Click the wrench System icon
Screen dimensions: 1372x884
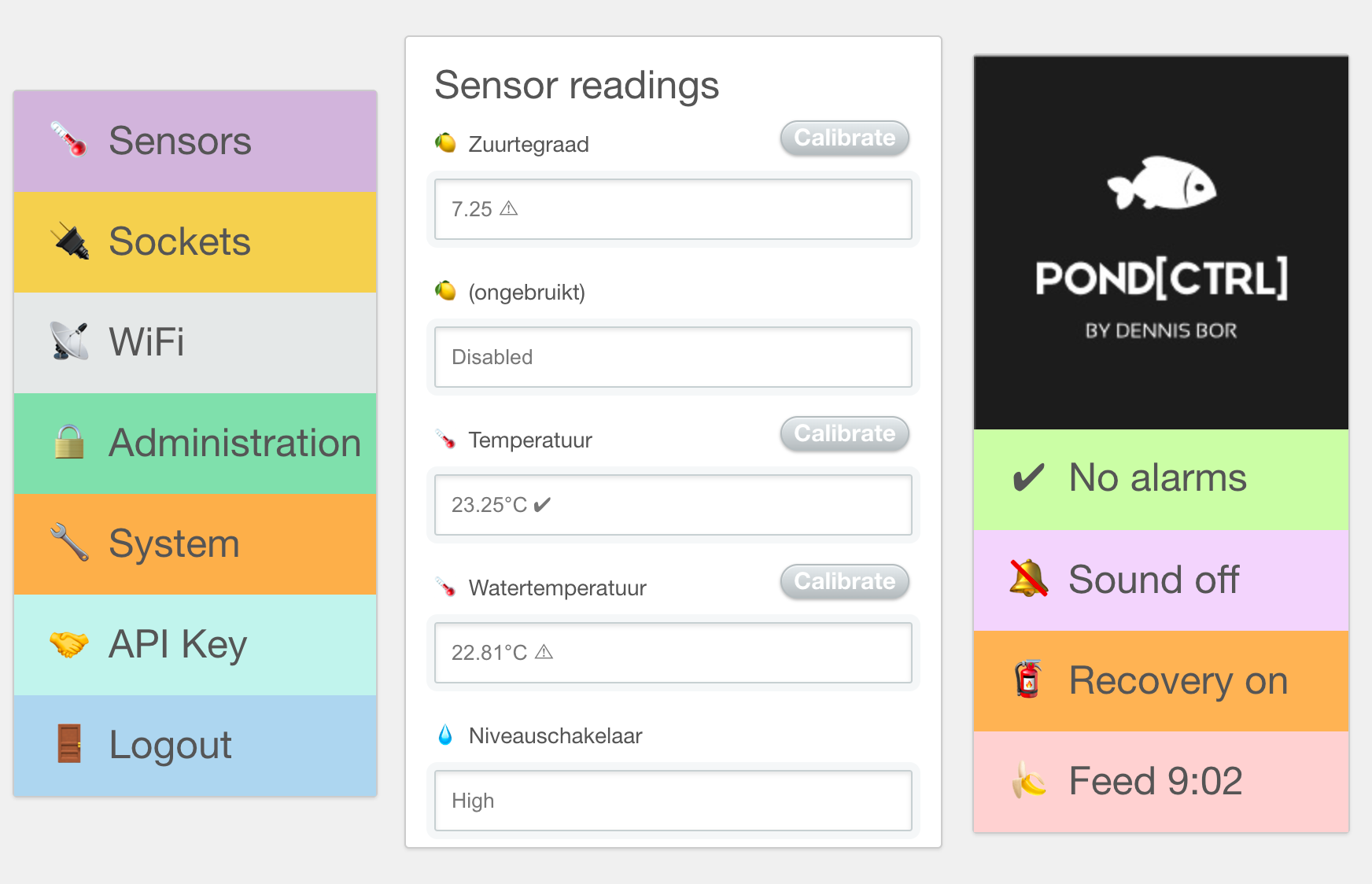click(69, 543)
